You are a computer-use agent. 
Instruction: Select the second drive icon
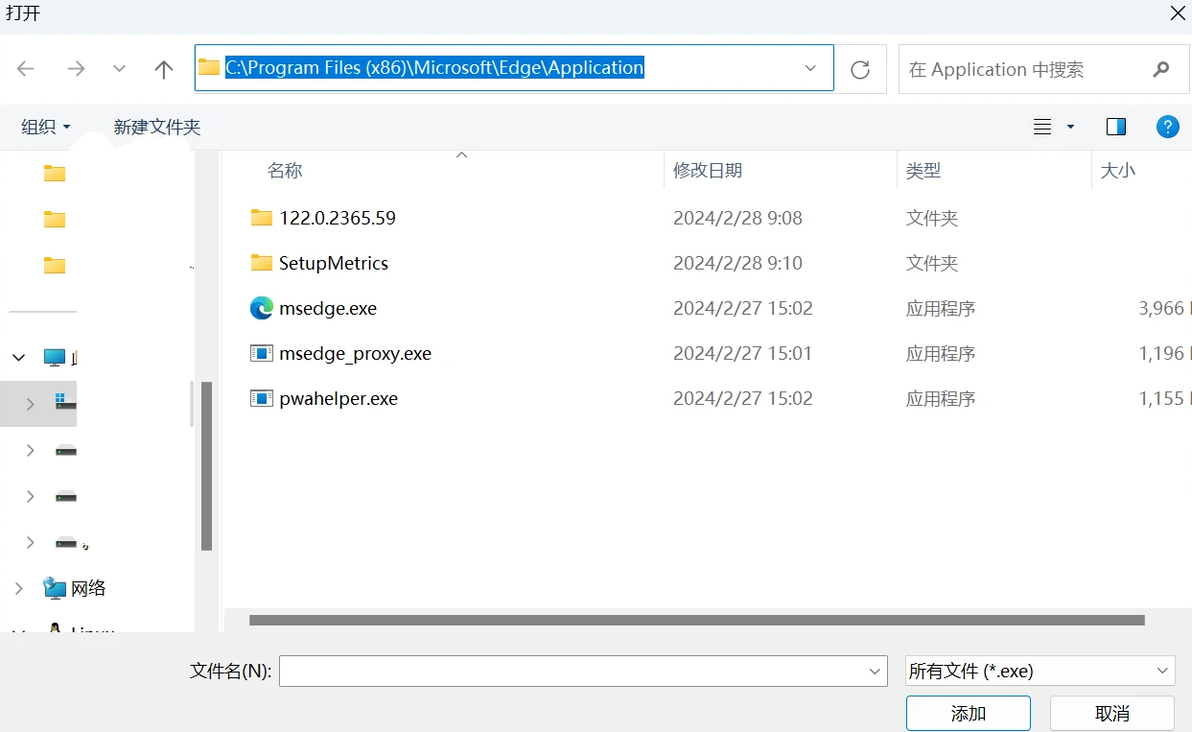point(66,450)
